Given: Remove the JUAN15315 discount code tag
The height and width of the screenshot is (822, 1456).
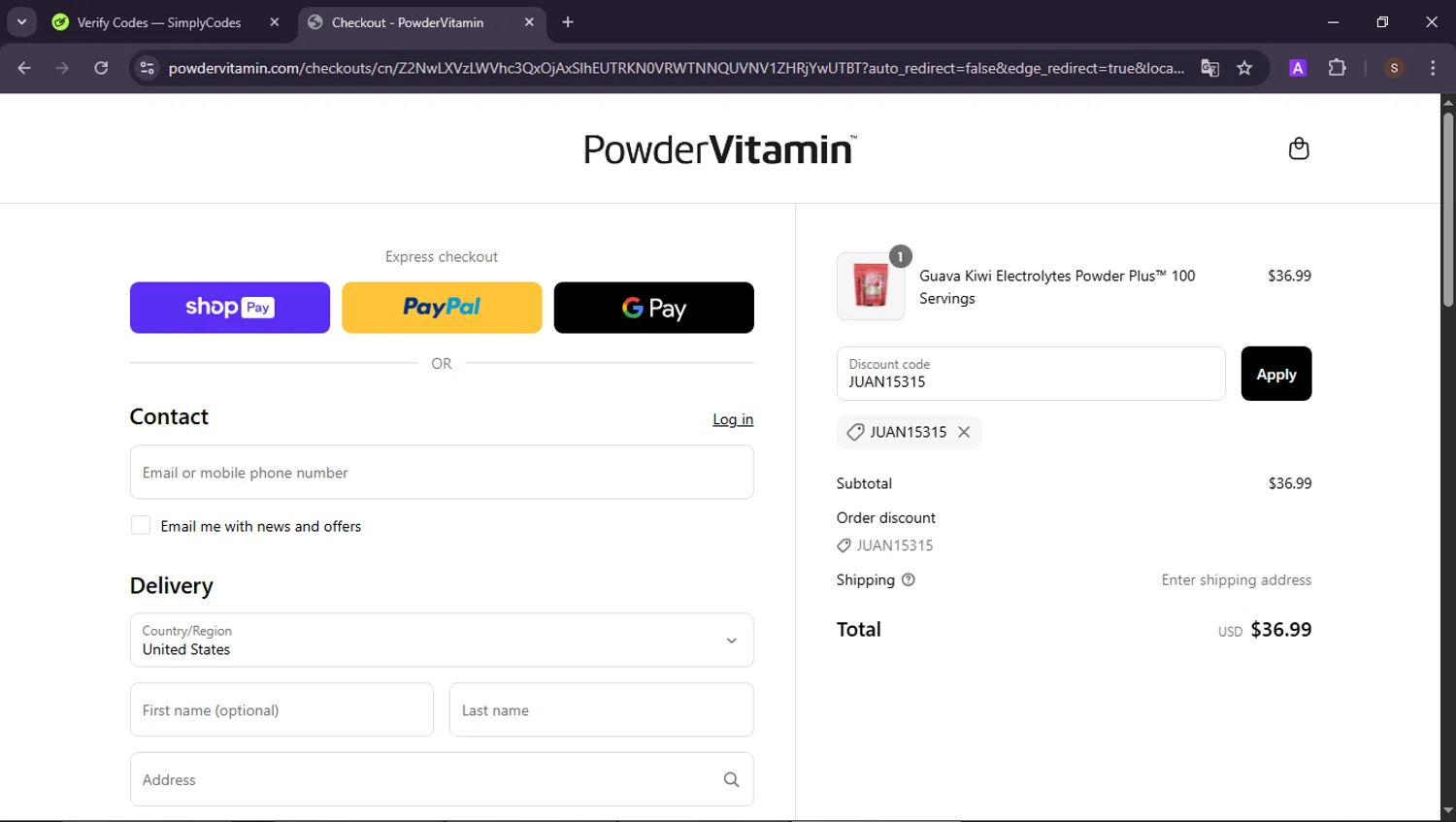Looking at the screenshot, I should (964, 432).
